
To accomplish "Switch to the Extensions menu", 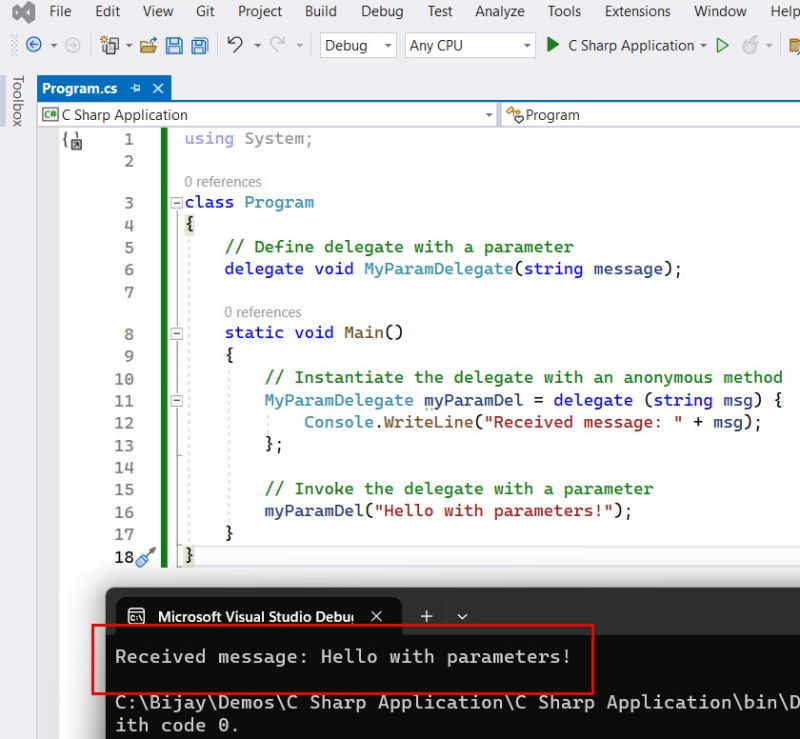I will [x=637, y=12].
